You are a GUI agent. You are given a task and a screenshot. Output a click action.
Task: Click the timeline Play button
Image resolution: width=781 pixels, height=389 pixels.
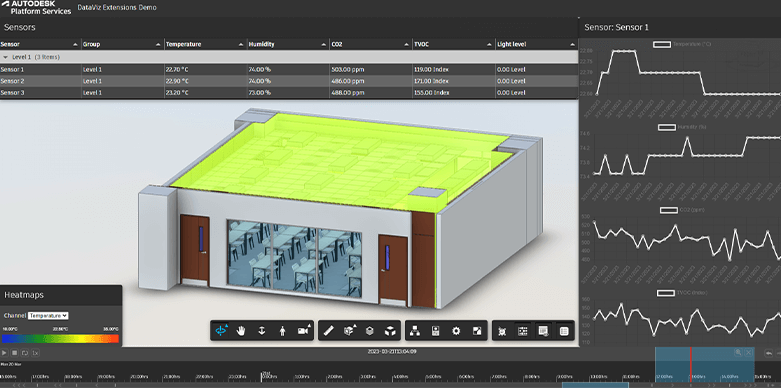[4, 353]
